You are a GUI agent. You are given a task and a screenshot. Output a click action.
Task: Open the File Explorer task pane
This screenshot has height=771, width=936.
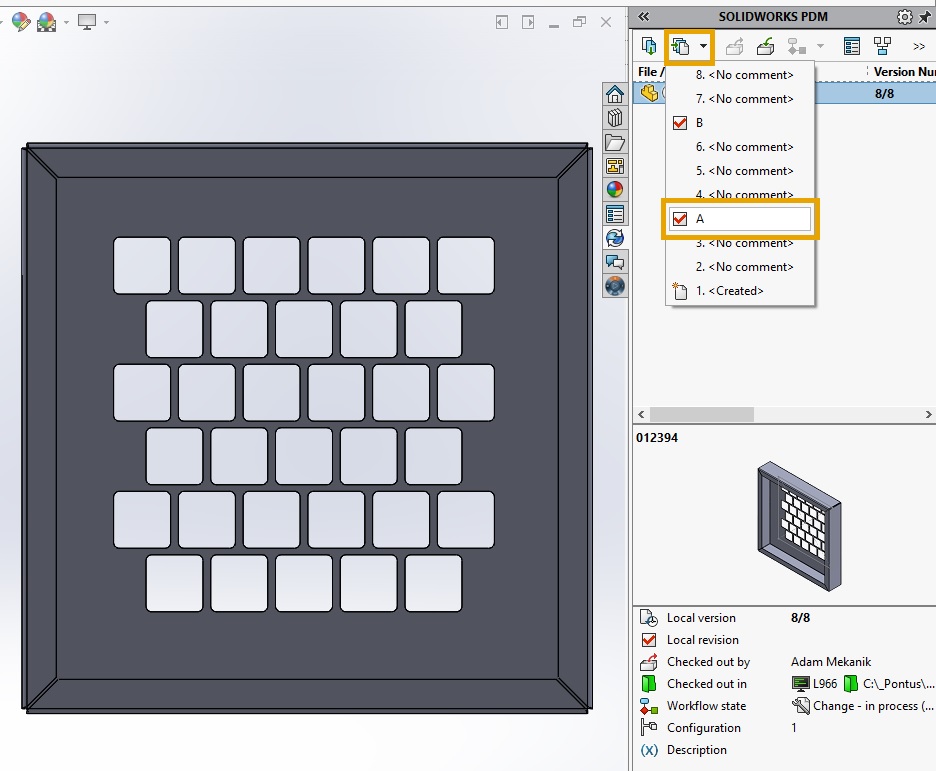click(615, 142)
